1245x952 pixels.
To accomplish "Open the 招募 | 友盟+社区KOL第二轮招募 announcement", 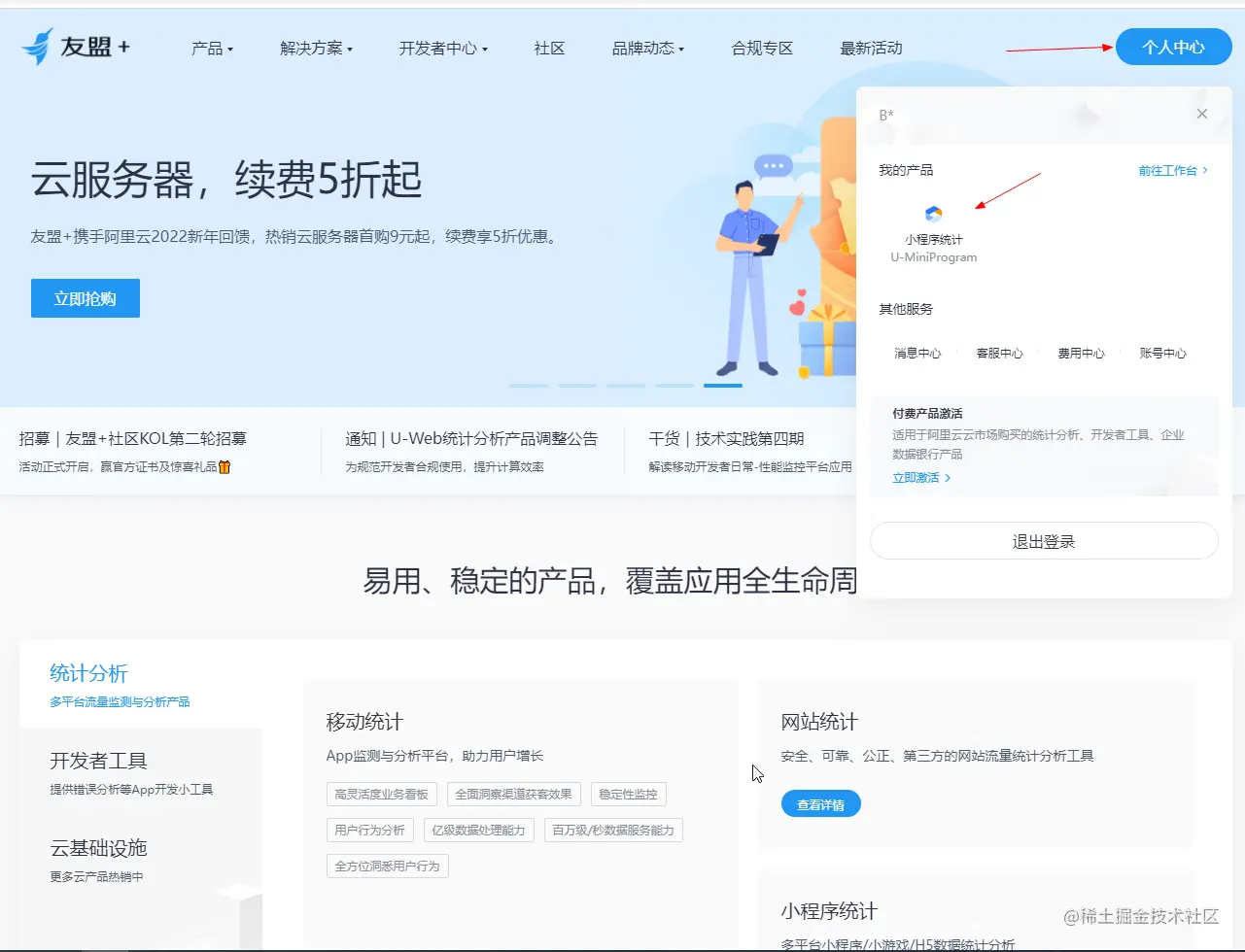I will tap(133, 439).
